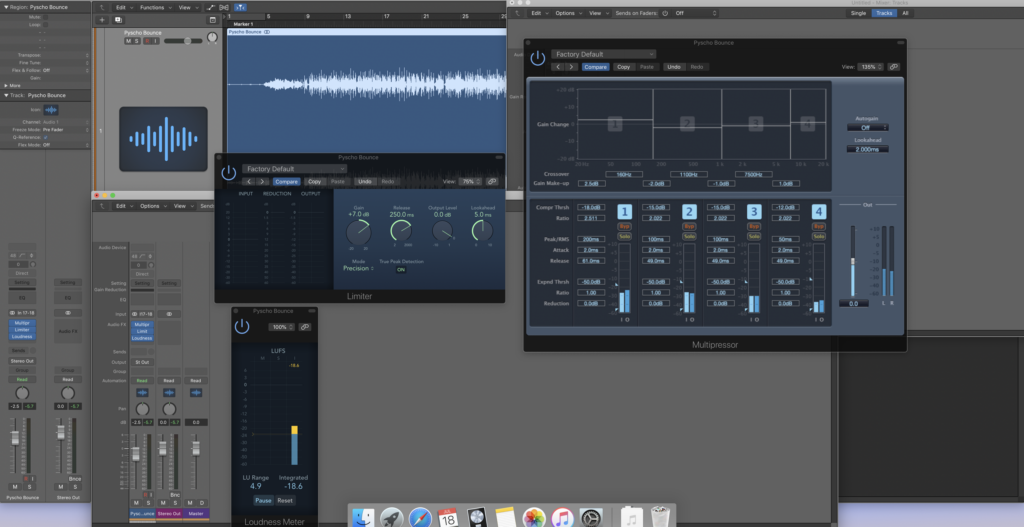The height and width of the screenshot is (527, 1024).
Task: Toggle Limiter plug-in power button
Action: (x=229, y=173)
